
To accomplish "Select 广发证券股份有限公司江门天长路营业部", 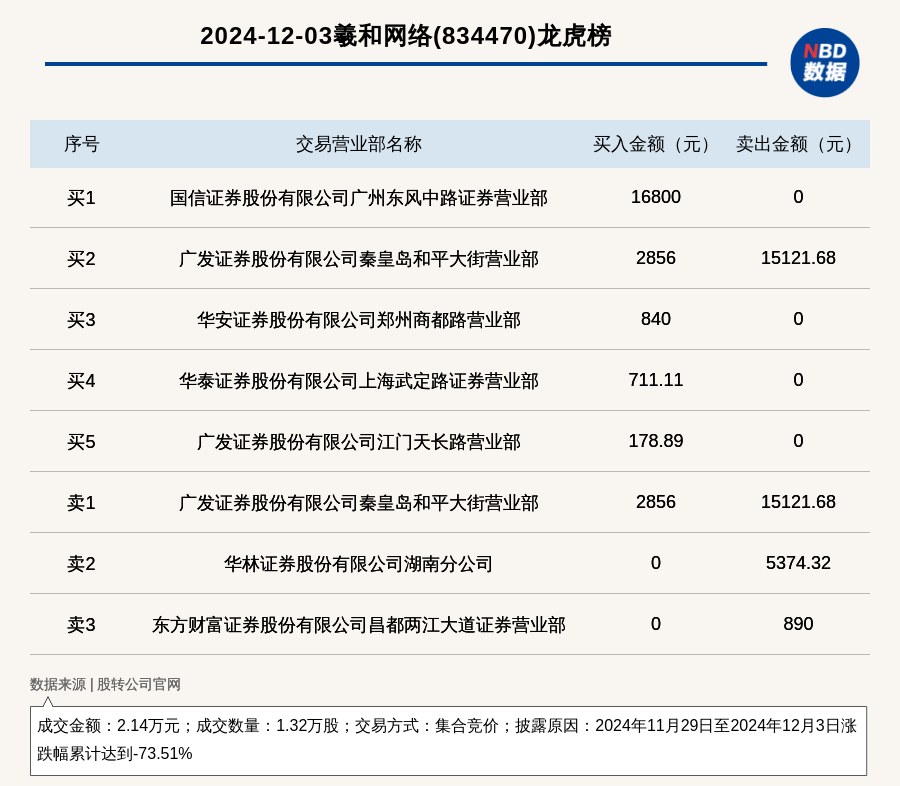I will pyautogui.click(x=359, y=442).
